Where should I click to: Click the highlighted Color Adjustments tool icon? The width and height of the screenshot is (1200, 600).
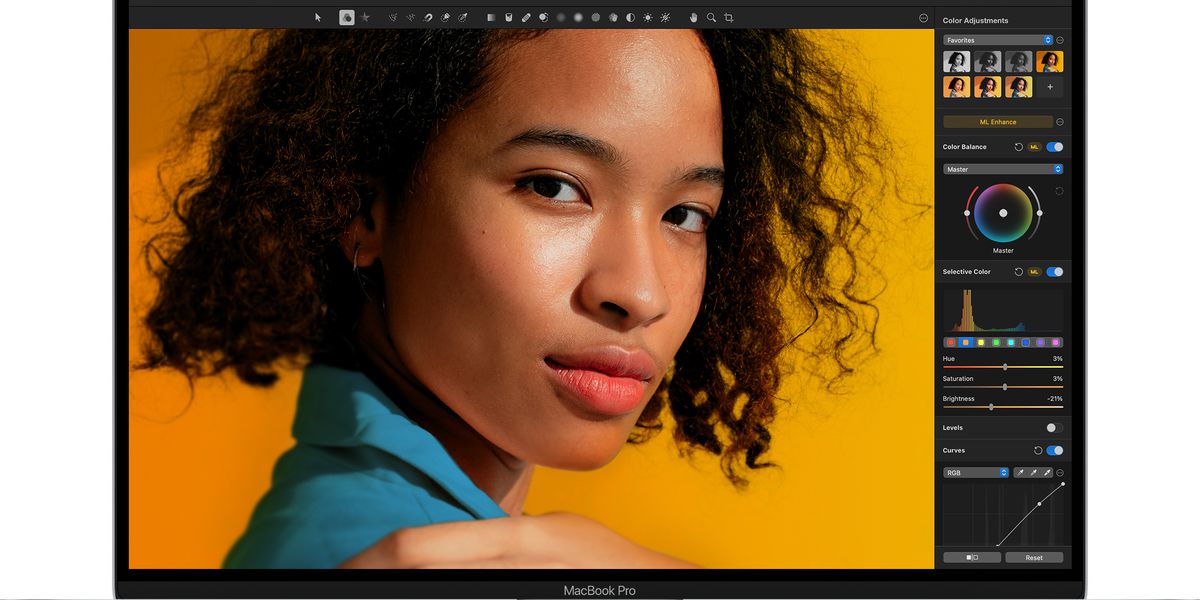[346, 17]
